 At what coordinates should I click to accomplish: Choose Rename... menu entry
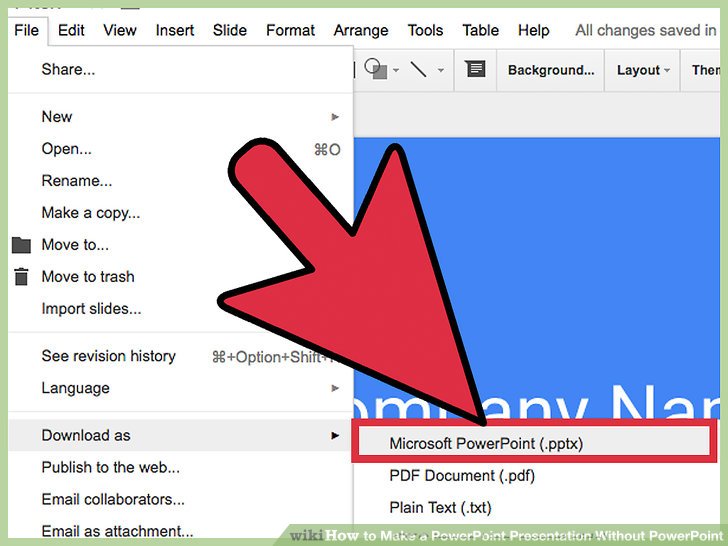(181, 181)
